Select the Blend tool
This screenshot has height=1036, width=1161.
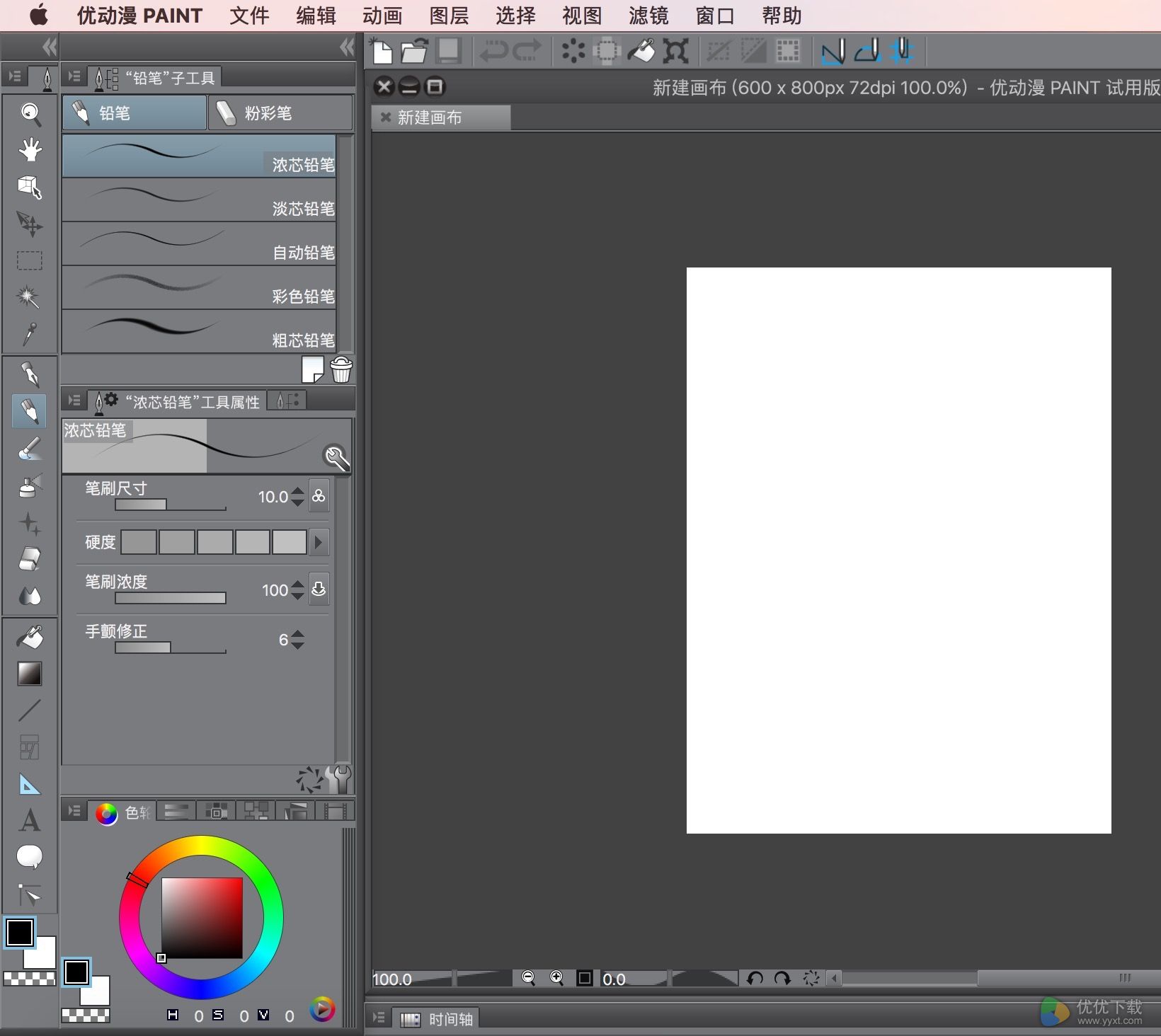click(30, 596)
